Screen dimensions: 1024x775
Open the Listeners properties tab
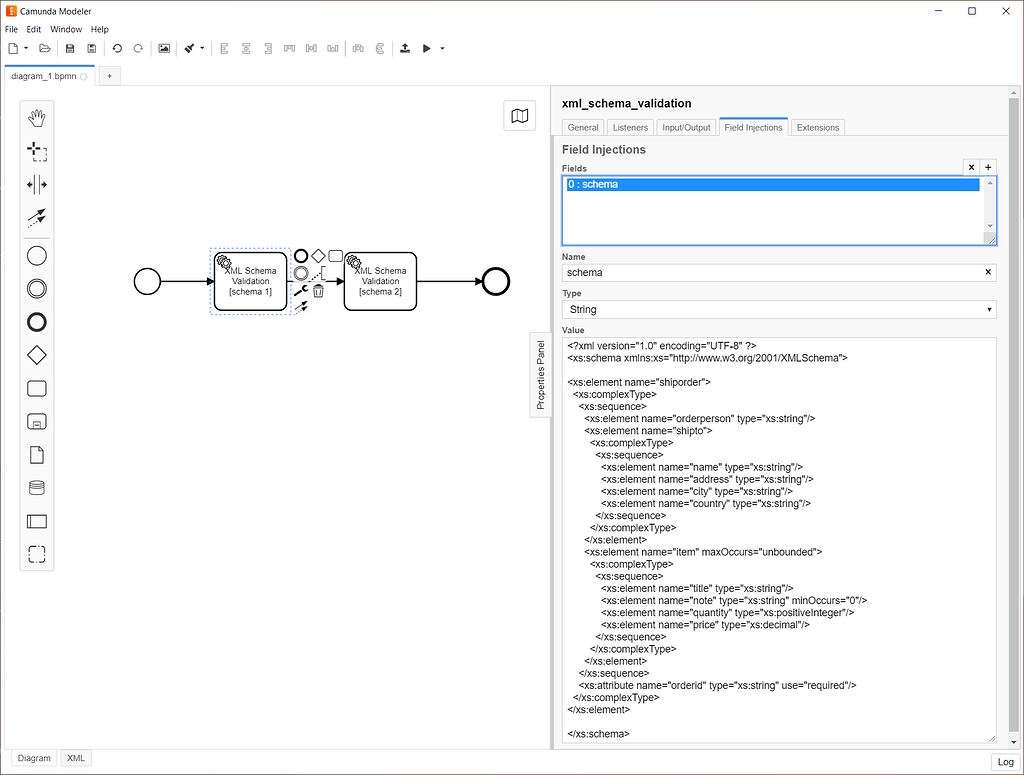(630, 127)
